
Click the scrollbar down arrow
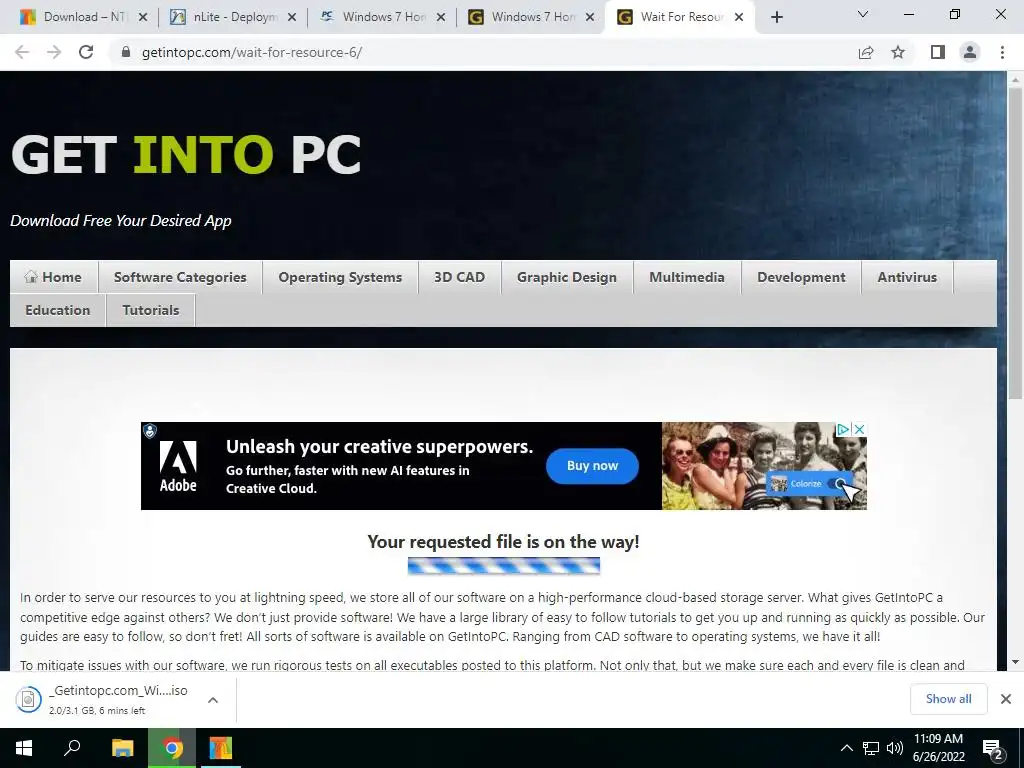point(1015,662)
